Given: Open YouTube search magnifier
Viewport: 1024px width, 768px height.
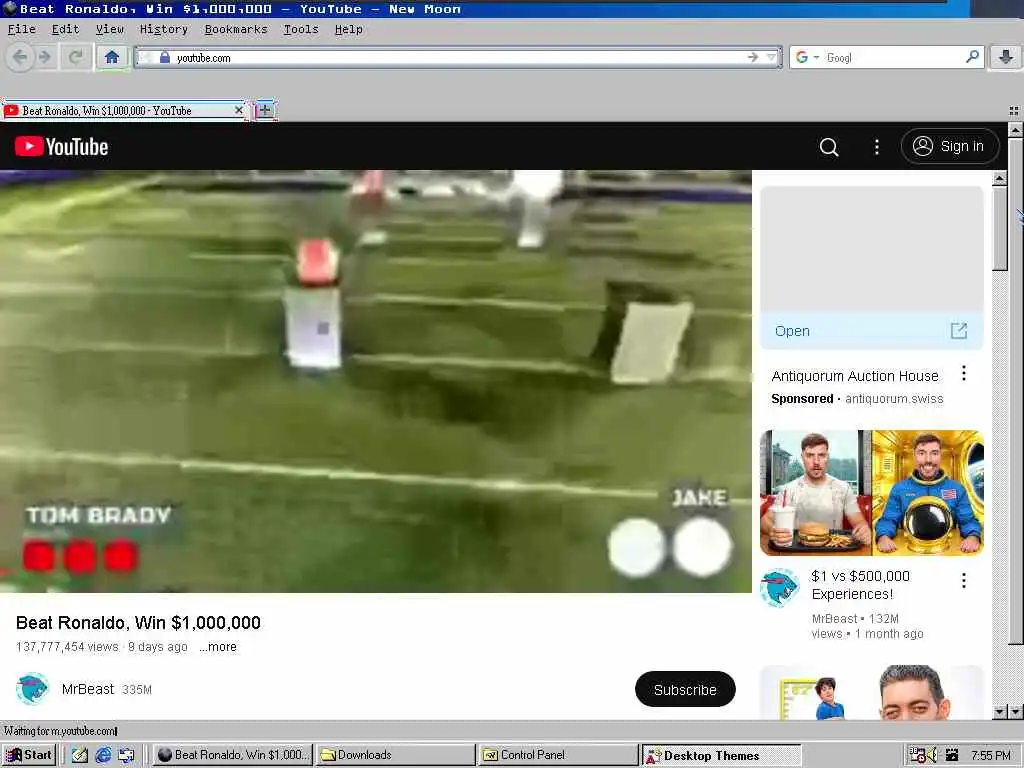Looking at the screenshot, I should coord(829,147).
